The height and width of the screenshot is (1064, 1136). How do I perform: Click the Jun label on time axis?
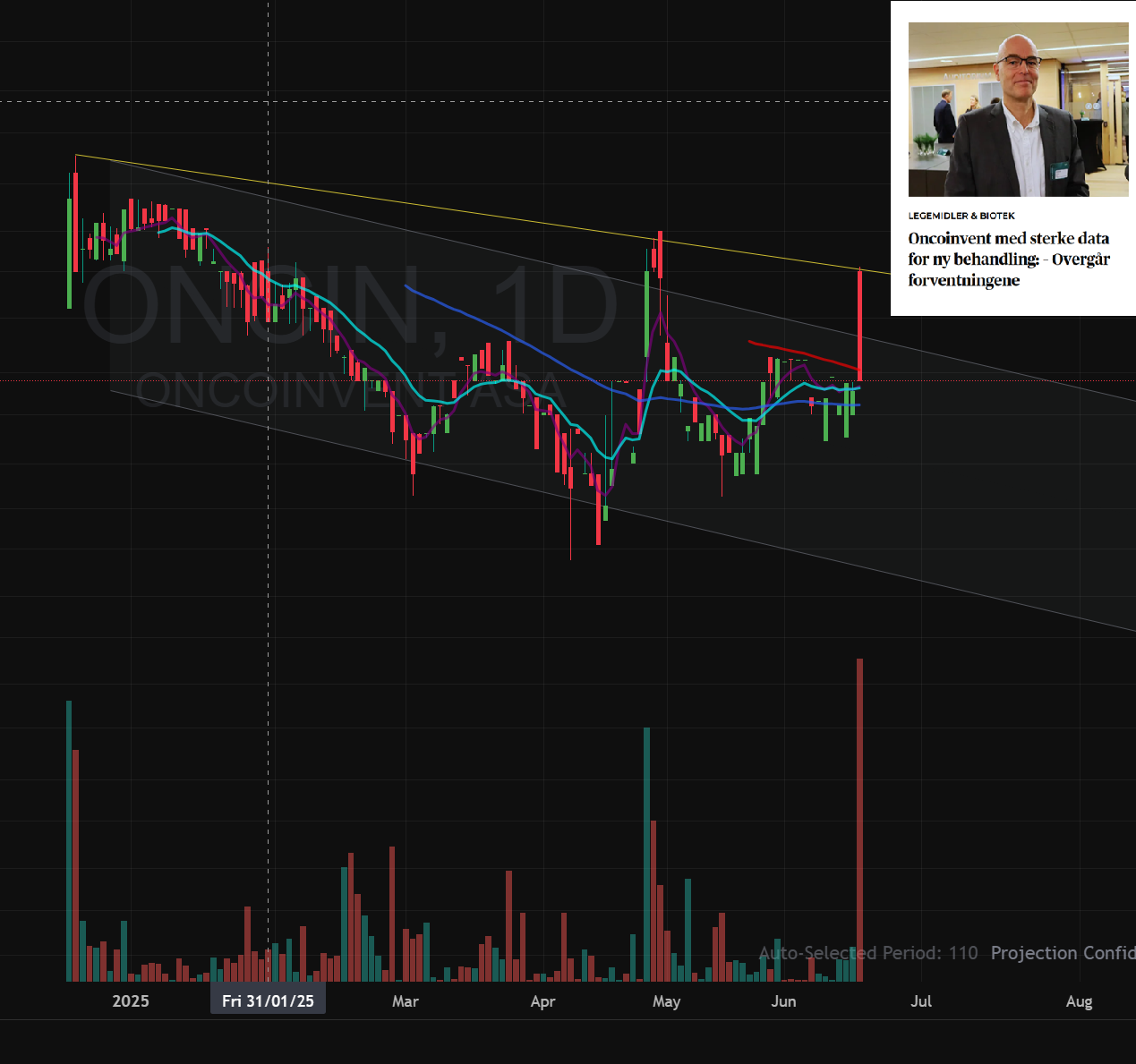click(x=783, y=1001)
